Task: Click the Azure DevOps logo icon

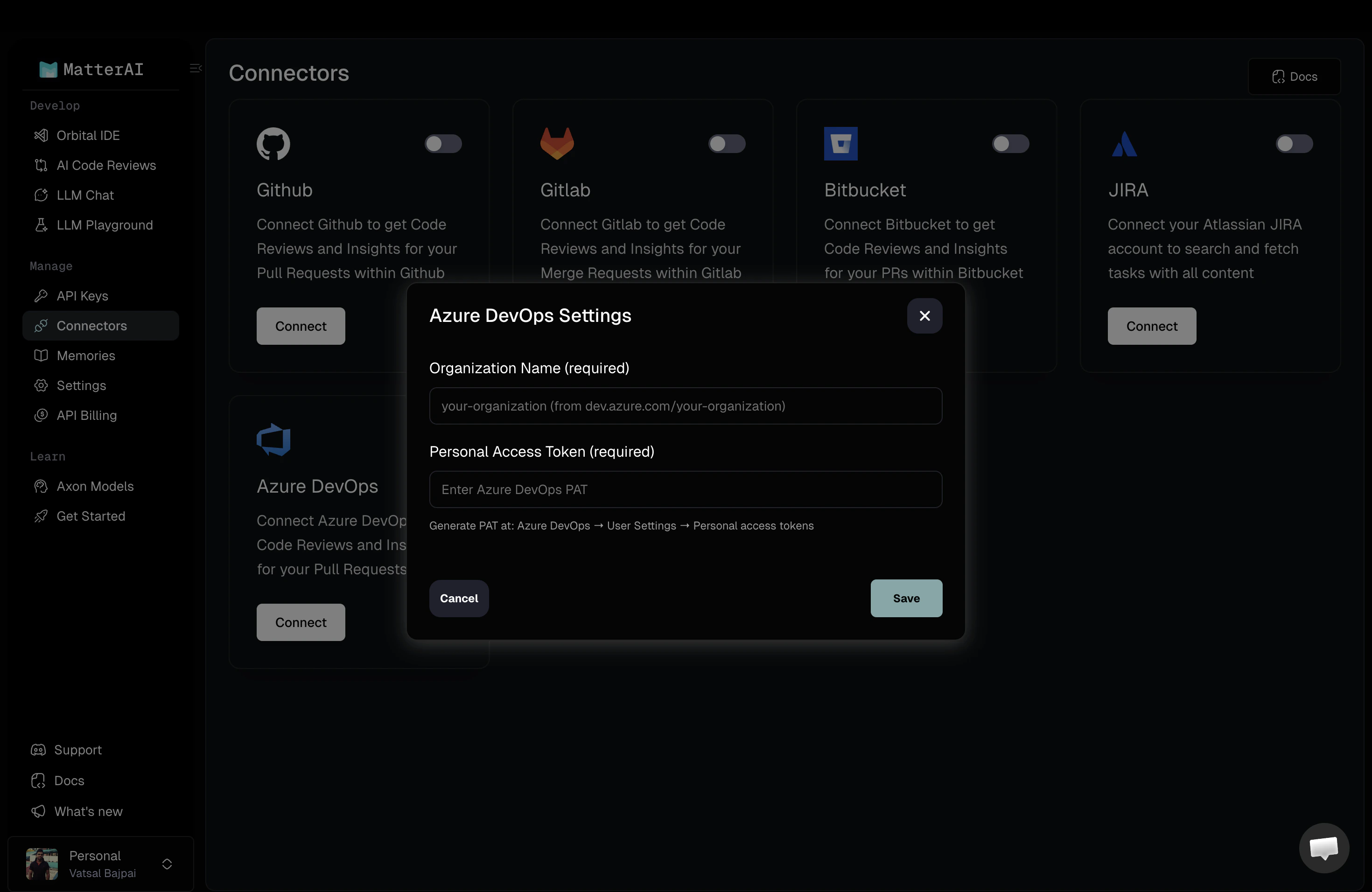Action: [x=273, y=439]
